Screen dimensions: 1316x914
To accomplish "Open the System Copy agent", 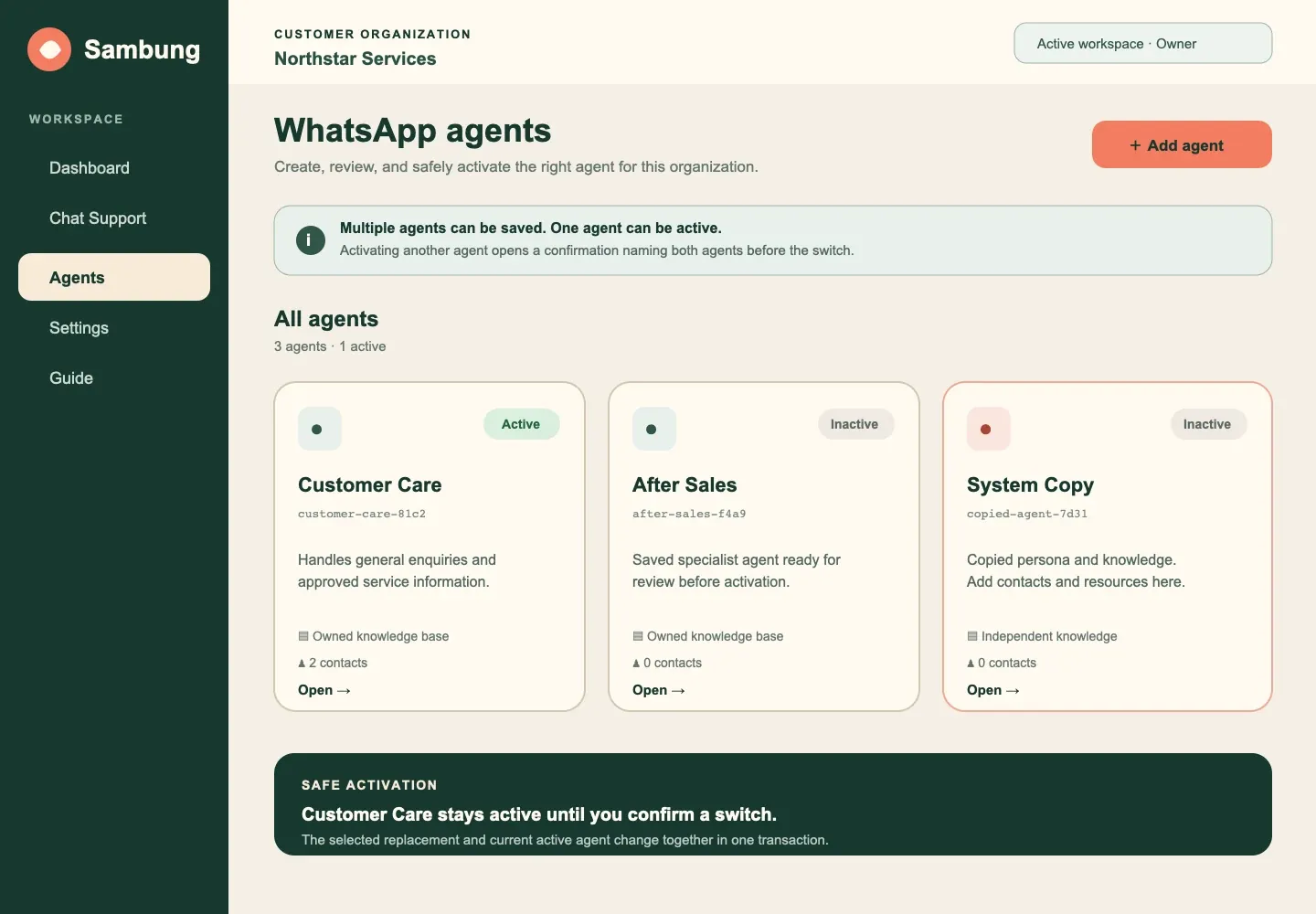I will pos(993,690).
